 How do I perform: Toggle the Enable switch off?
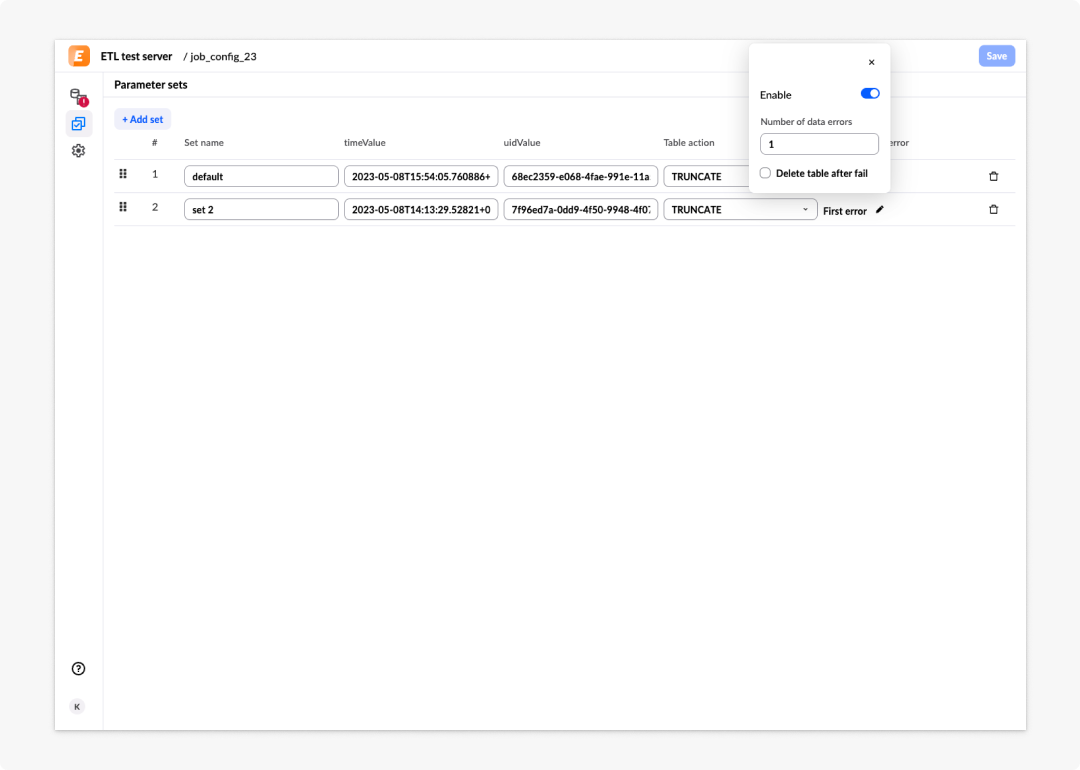(870, 94)
